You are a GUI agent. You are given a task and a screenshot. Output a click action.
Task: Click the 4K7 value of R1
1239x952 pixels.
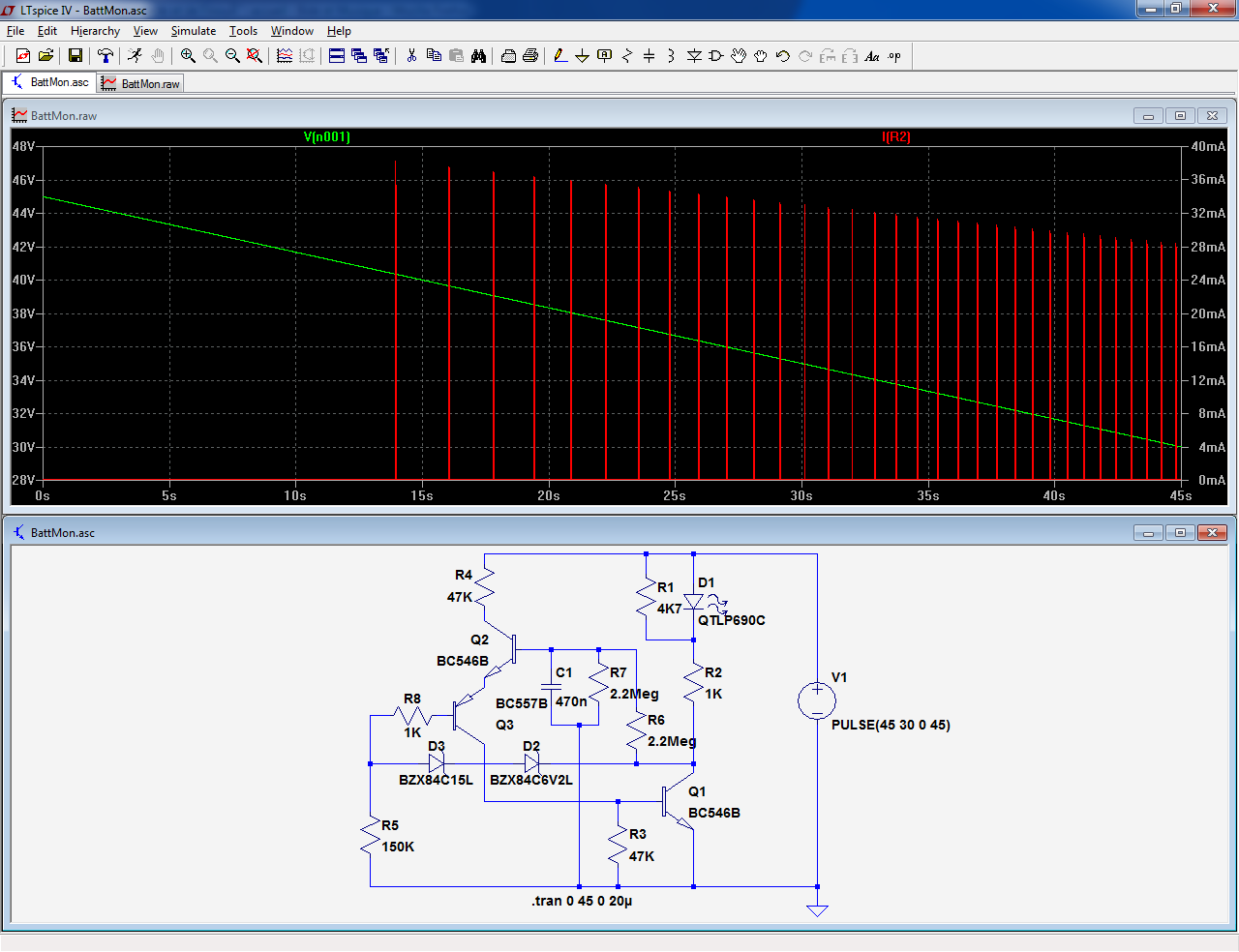pos(669,609)
